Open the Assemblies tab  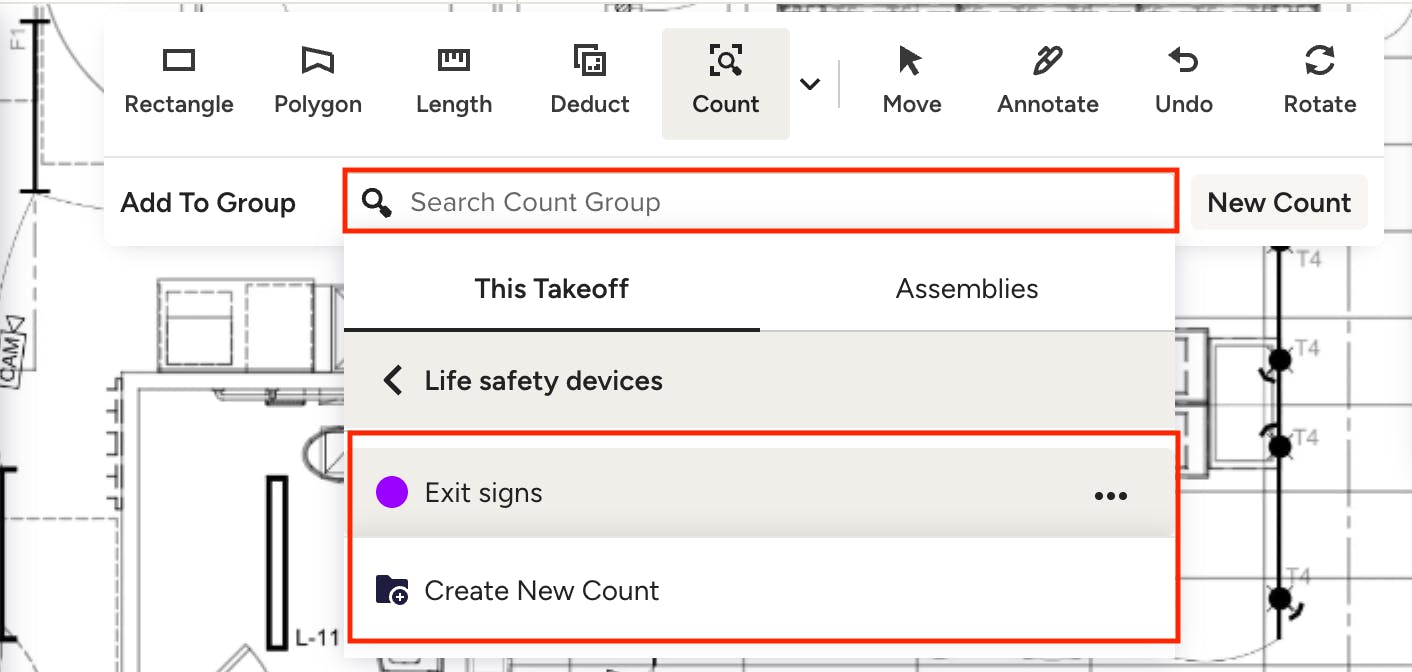pyautogui.click(x=967, y=289)
